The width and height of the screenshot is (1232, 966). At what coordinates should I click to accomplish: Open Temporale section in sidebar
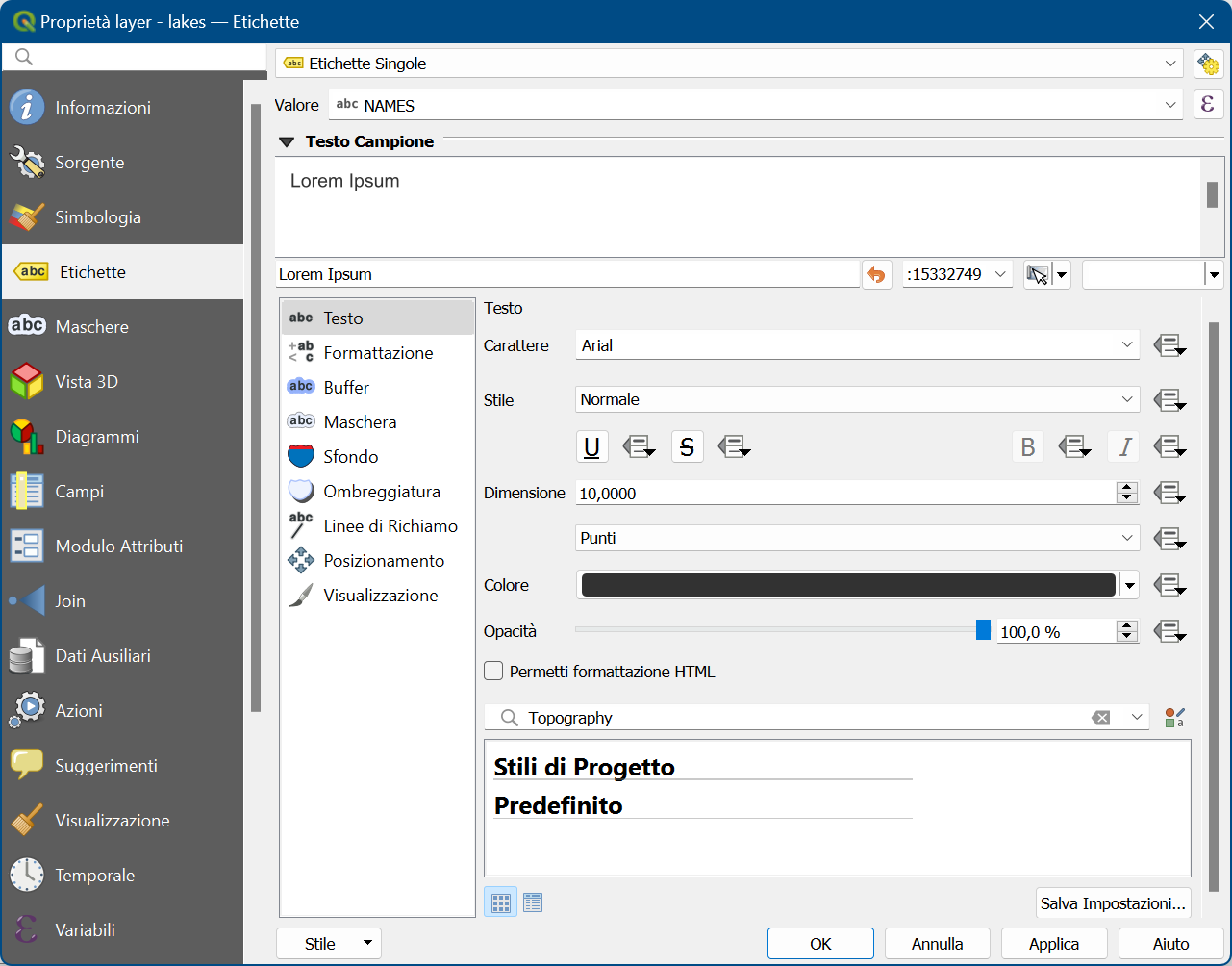click(x=122, y=876)
